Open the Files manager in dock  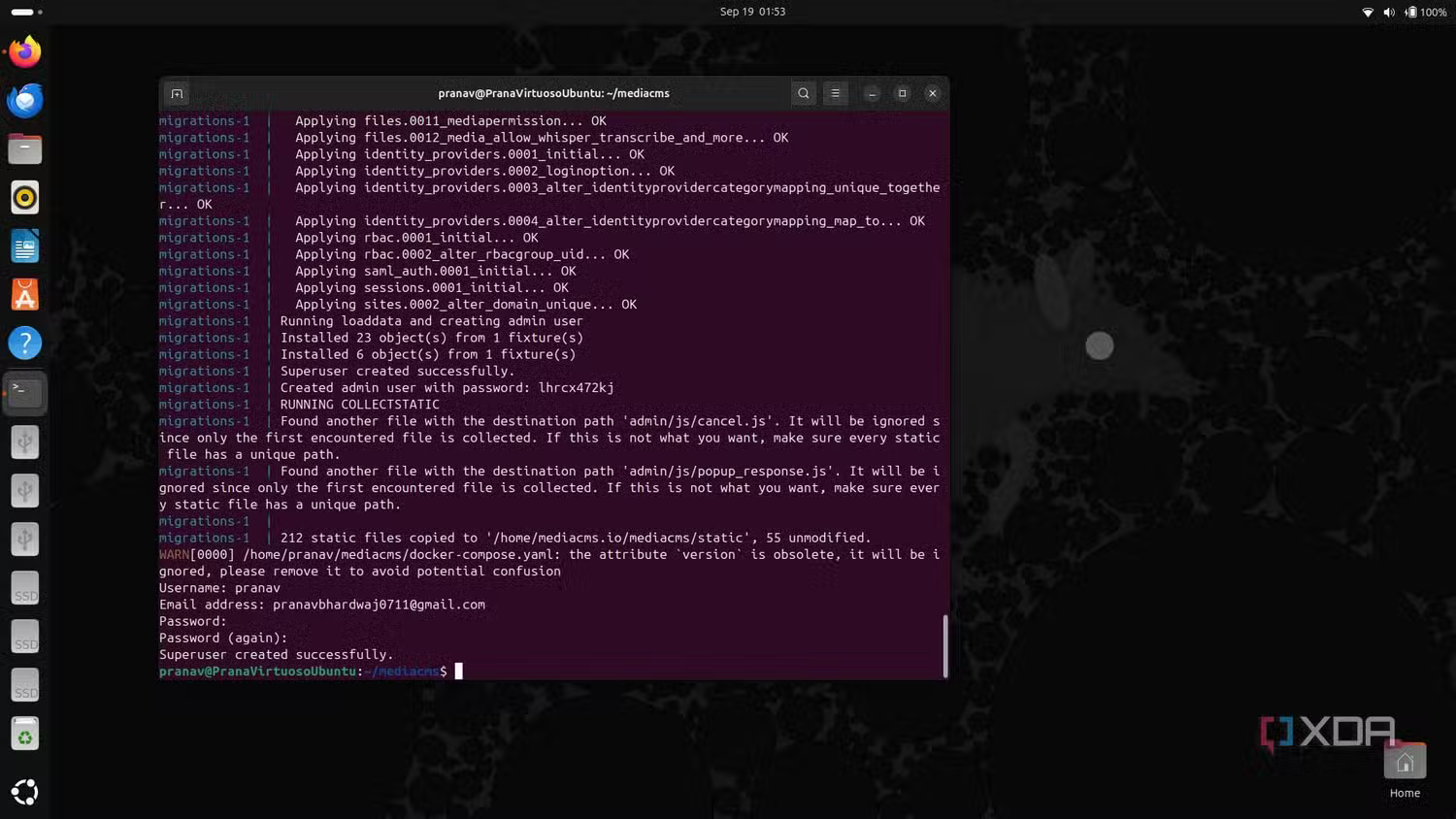[x=25, y=149]
